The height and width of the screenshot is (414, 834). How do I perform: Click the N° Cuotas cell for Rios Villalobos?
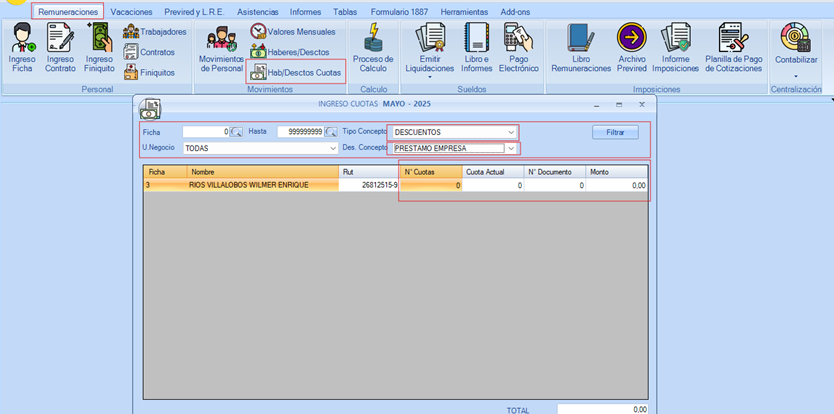[431, 185]
